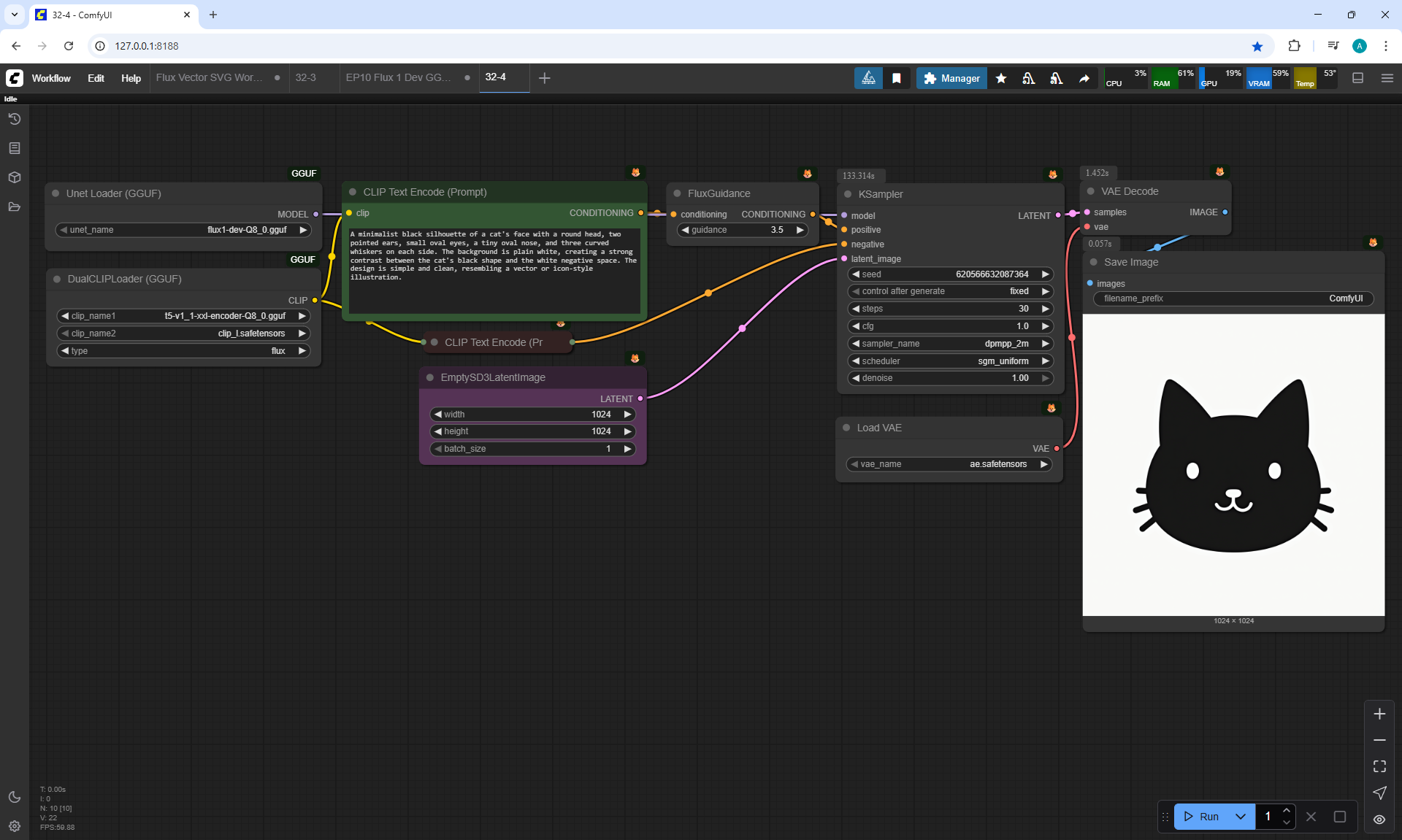
Task: Click the Manager button
Action: point(951,78)
